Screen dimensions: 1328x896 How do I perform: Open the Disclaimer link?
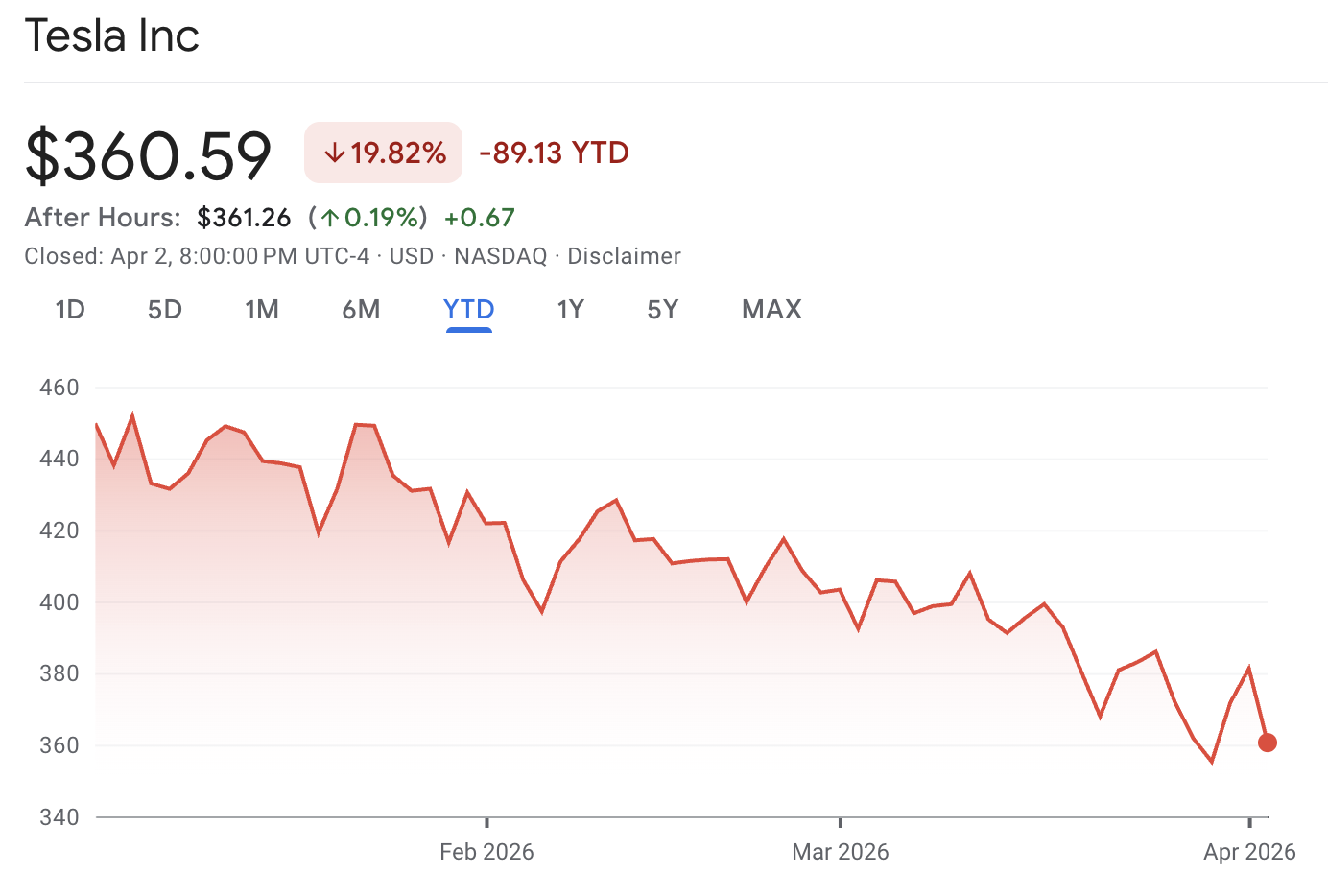coord(624,255)
